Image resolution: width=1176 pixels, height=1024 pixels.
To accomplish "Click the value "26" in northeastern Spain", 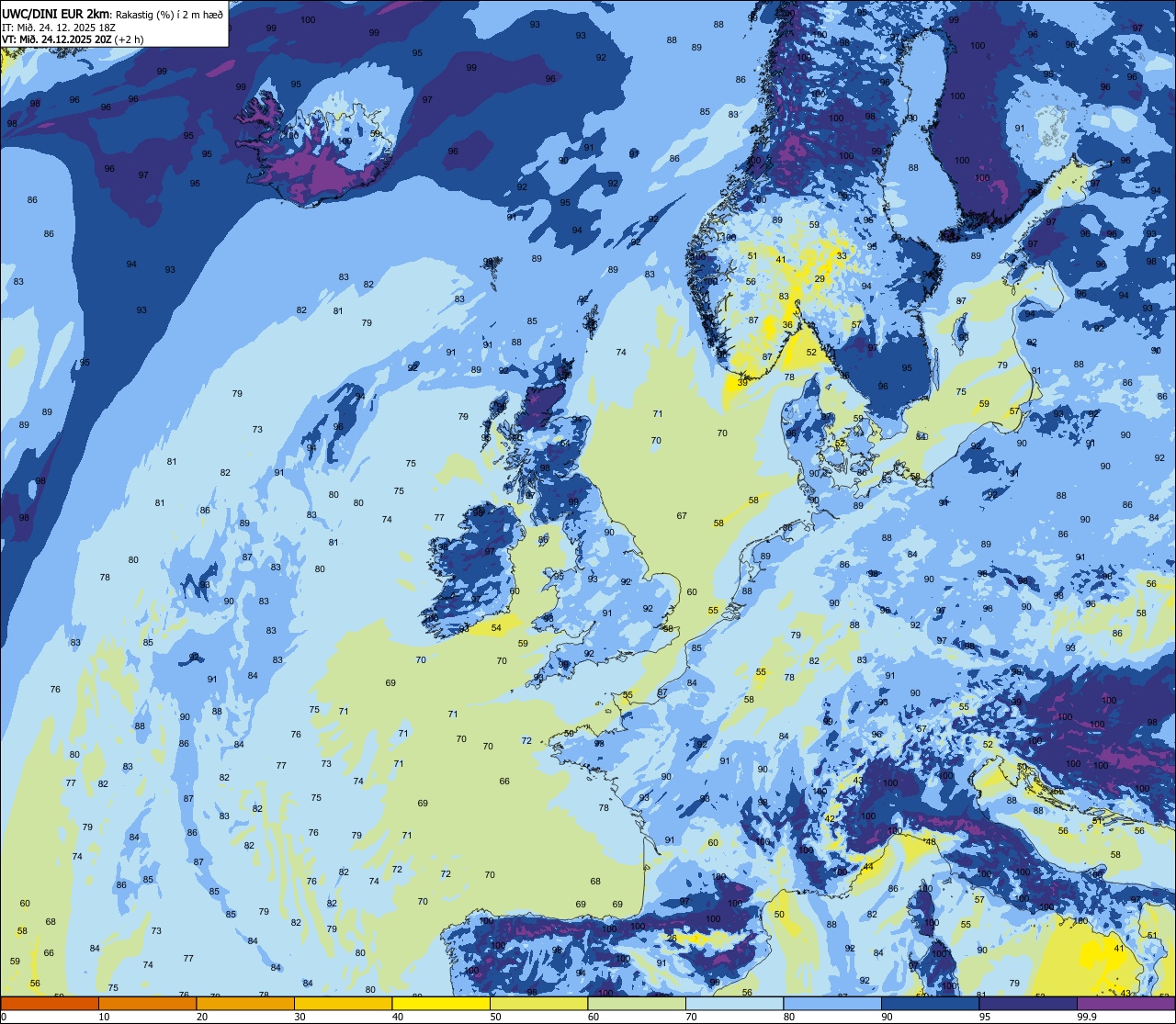I will pyautogui.click(x=672, y=939).
